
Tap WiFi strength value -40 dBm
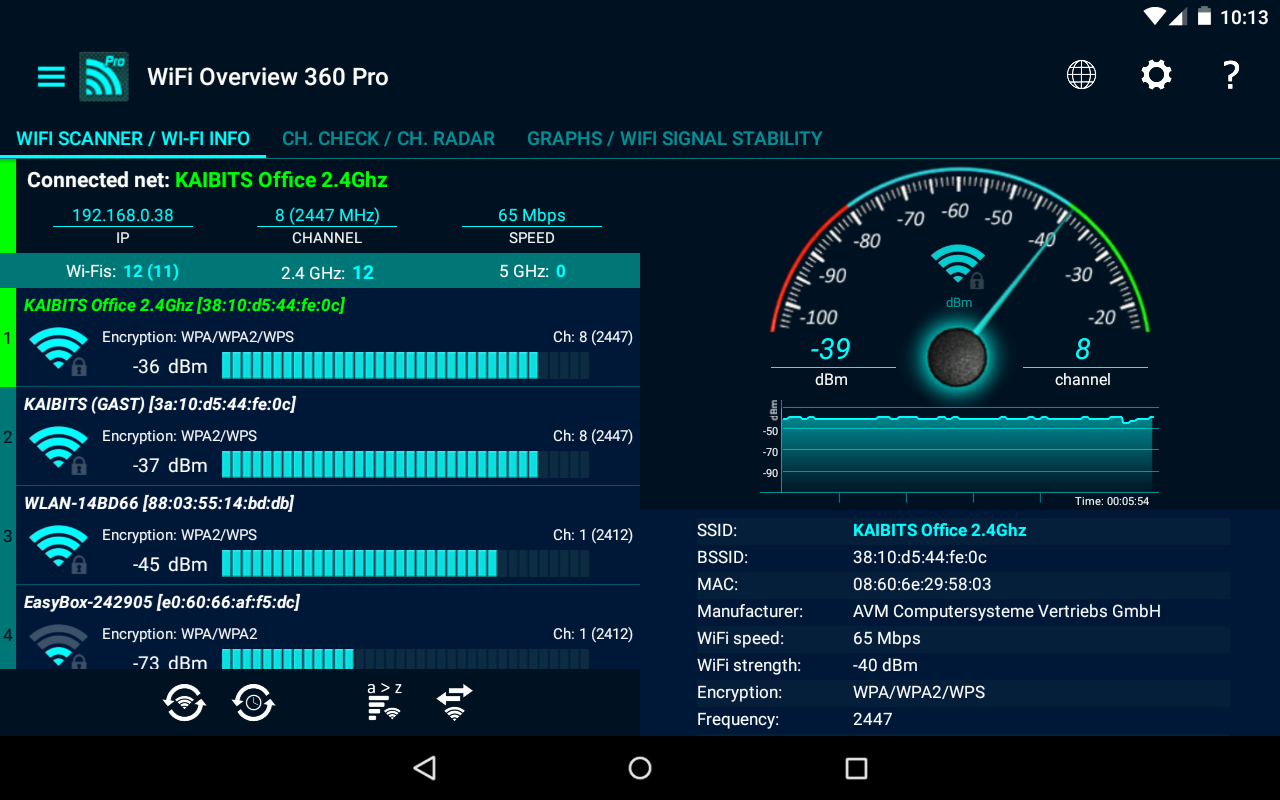(x=885, y=665)
